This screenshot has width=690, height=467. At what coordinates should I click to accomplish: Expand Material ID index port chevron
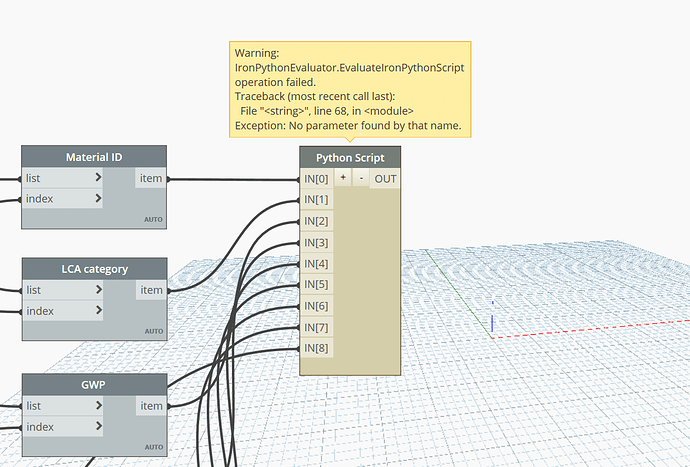tap(98, 199)
